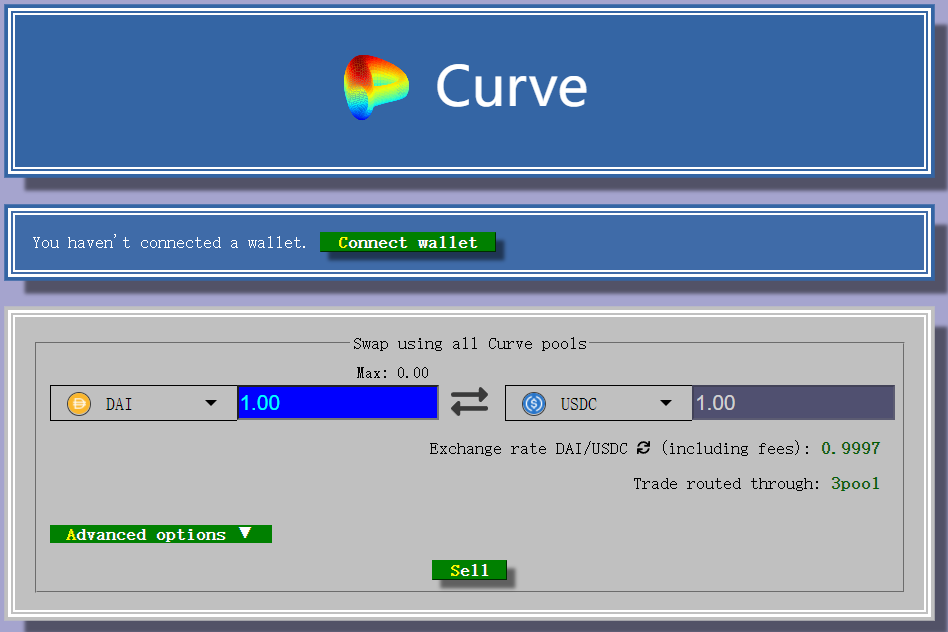948x632 pixels.
Task: Expand Advanced options
Action: 161,534
